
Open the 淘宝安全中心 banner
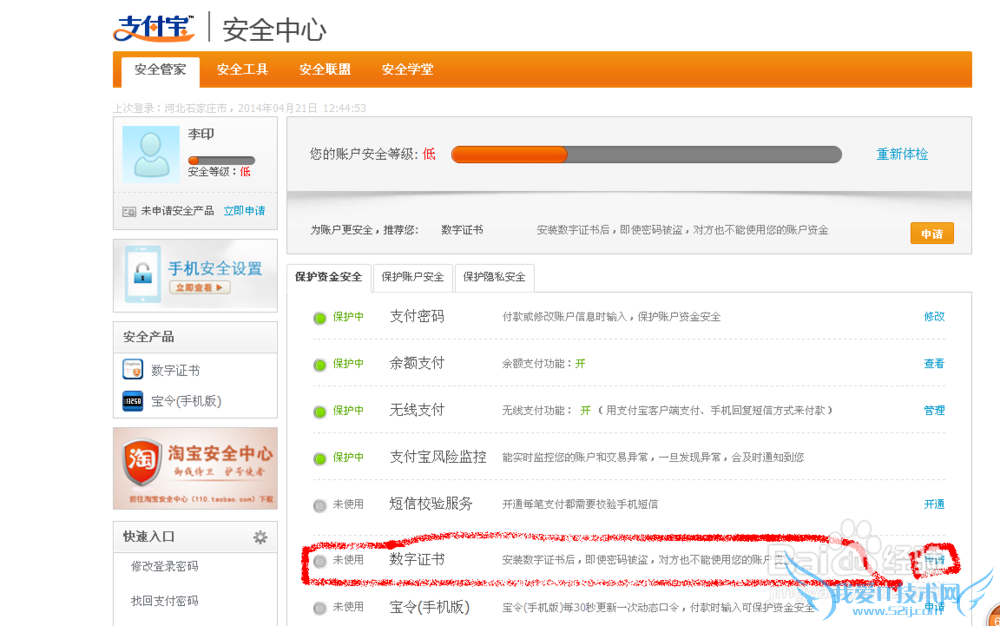195,469
